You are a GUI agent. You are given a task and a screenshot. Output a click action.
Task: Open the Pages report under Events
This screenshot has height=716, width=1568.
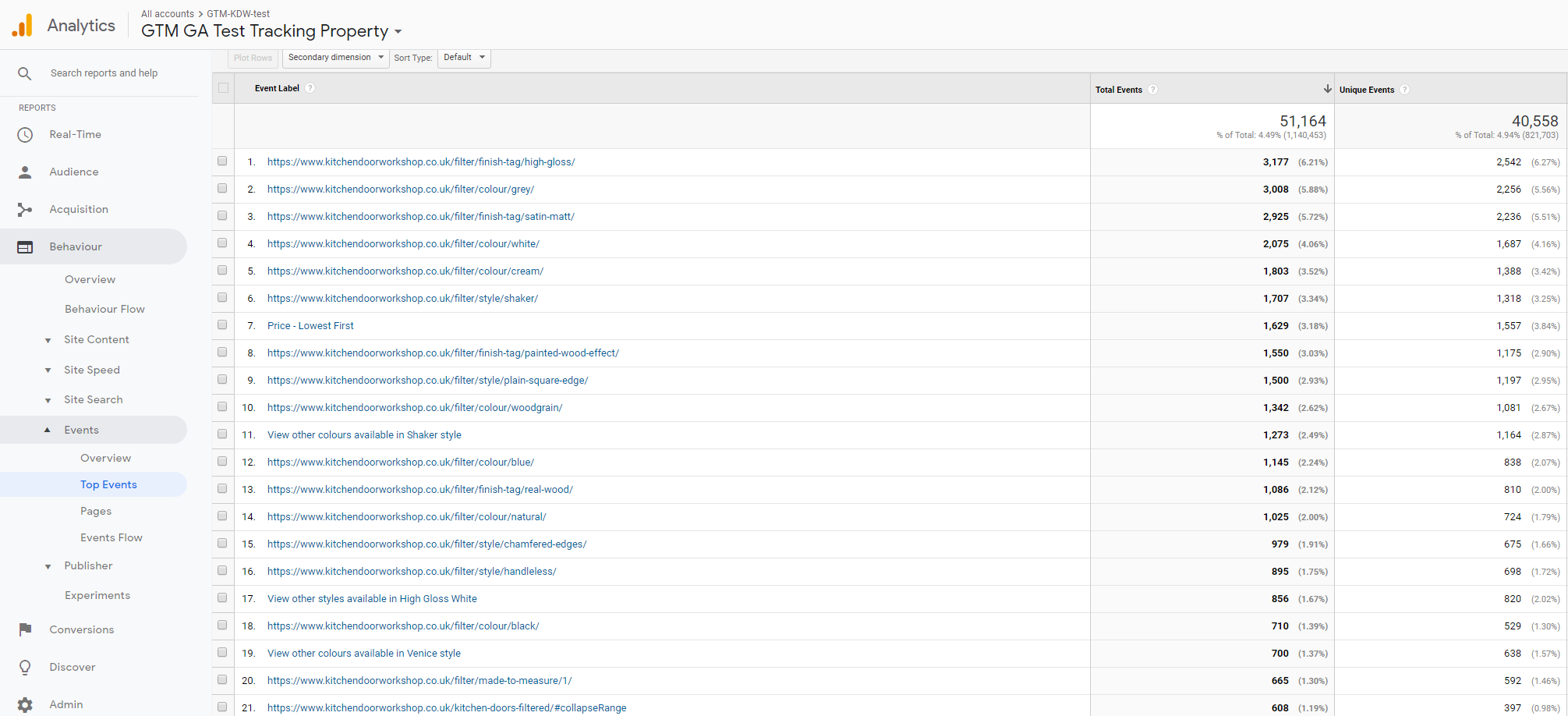pyautogui.click(x=96, y=511)
